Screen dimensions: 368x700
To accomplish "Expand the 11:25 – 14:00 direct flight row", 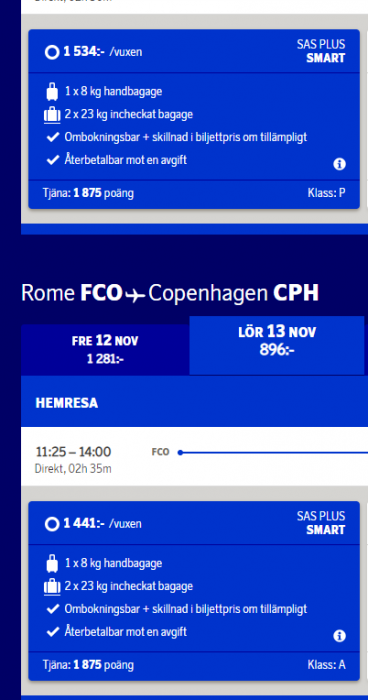I will tap(194, 457).
